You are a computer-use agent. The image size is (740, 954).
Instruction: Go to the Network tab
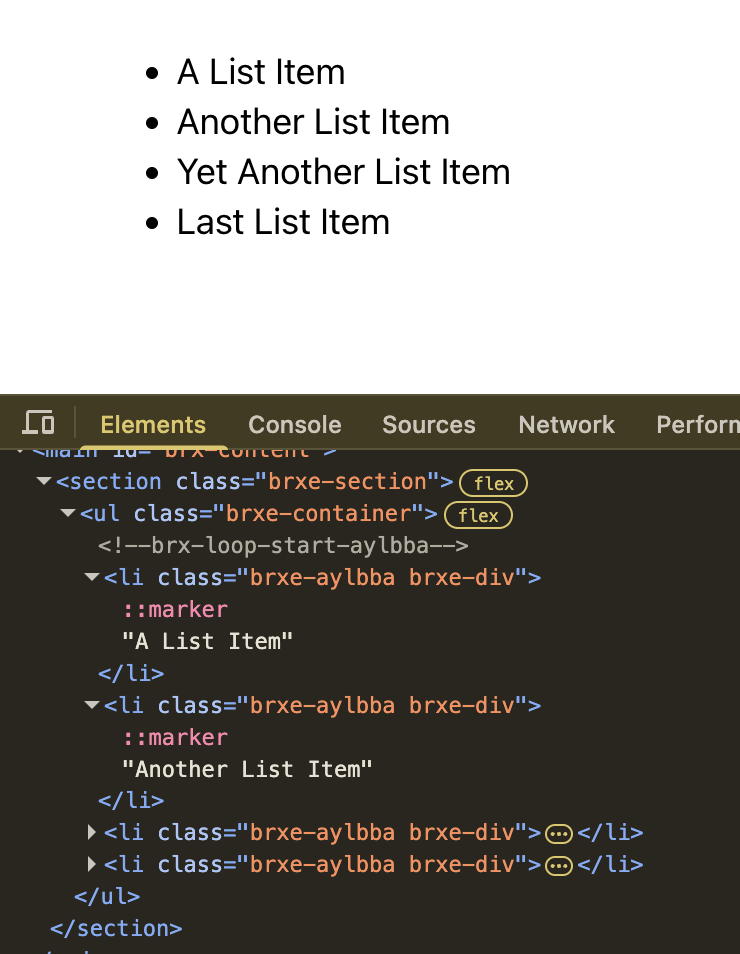click(566, 425)
